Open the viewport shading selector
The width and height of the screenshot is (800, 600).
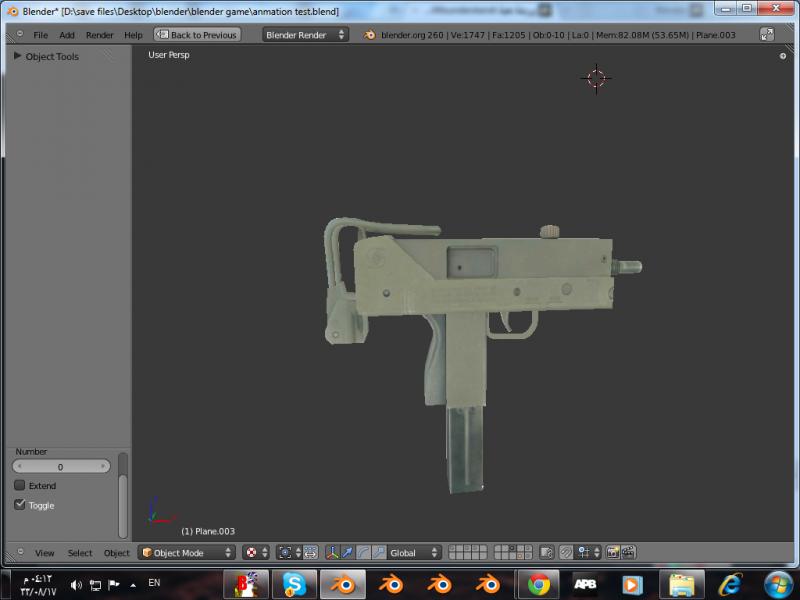click(x=257, y=553)
